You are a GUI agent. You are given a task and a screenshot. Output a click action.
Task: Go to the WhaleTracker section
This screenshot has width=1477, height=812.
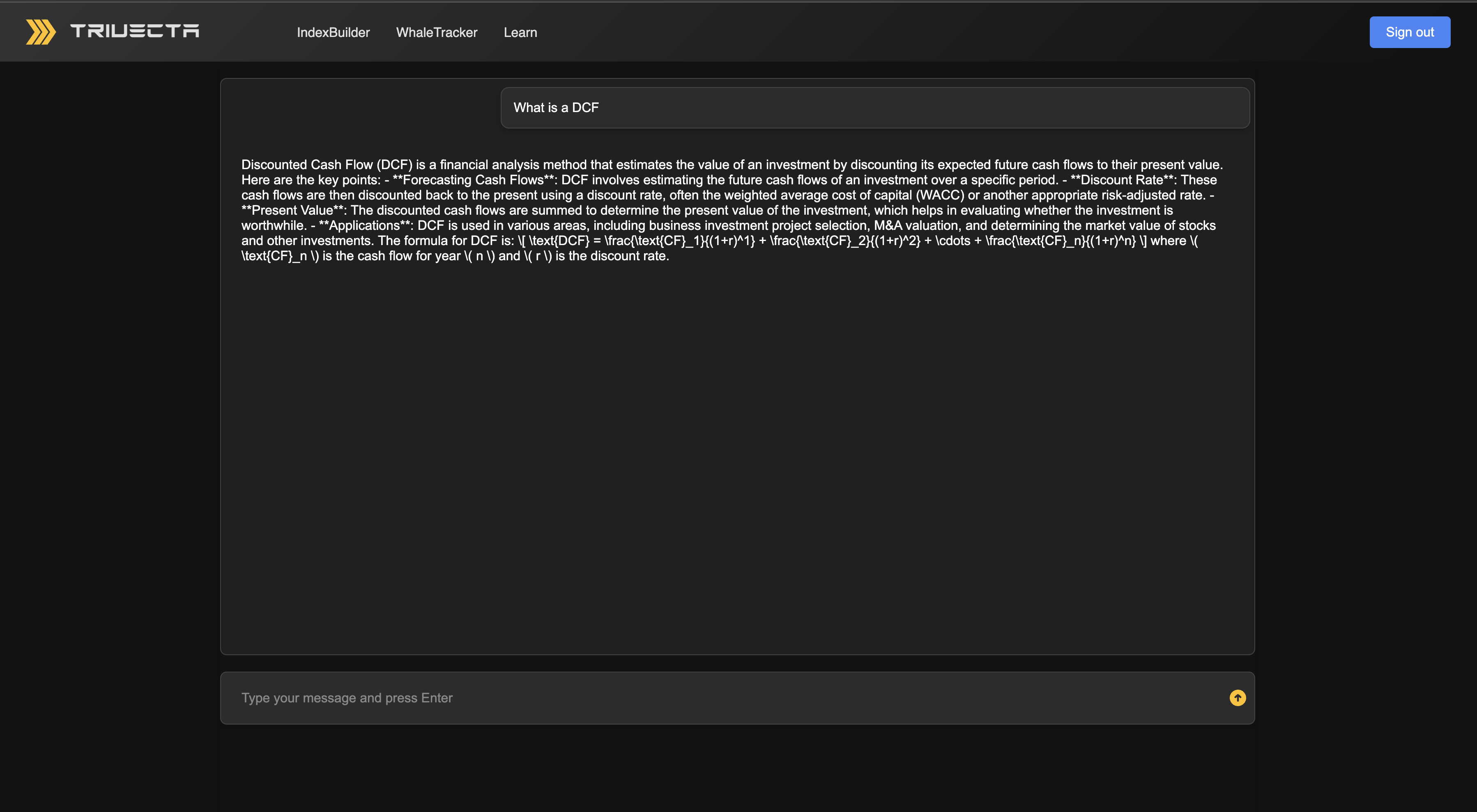436,33
